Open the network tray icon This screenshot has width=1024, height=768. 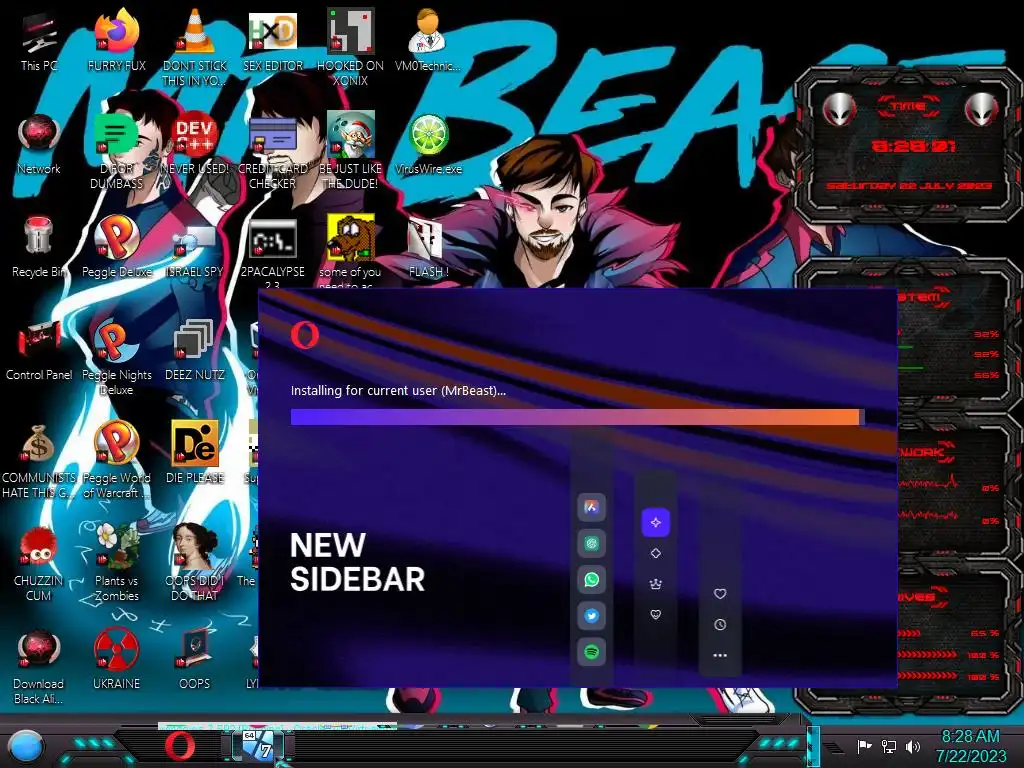(888, 746)
